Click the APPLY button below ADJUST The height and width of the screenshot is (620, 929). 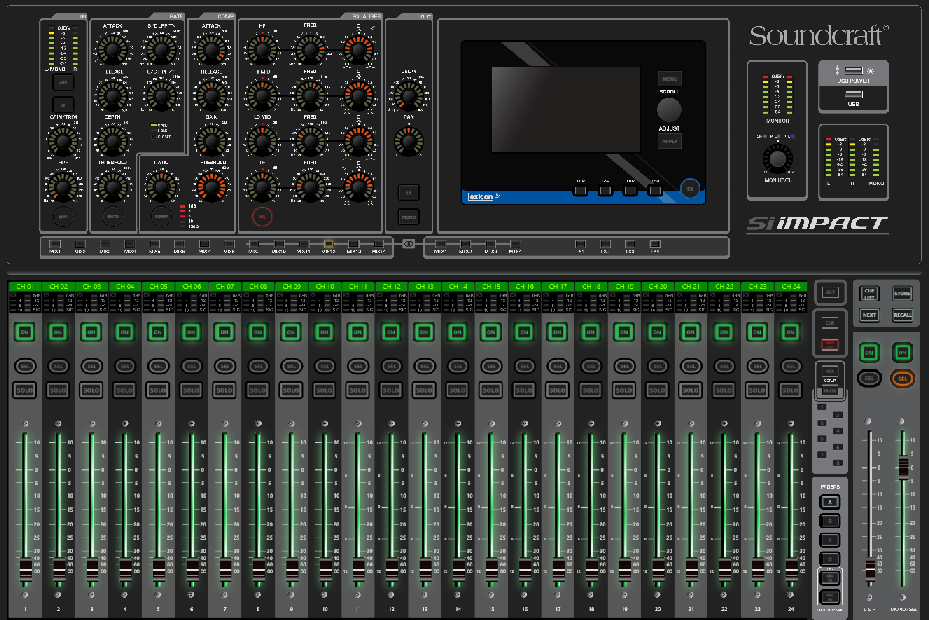pos(669,141)
